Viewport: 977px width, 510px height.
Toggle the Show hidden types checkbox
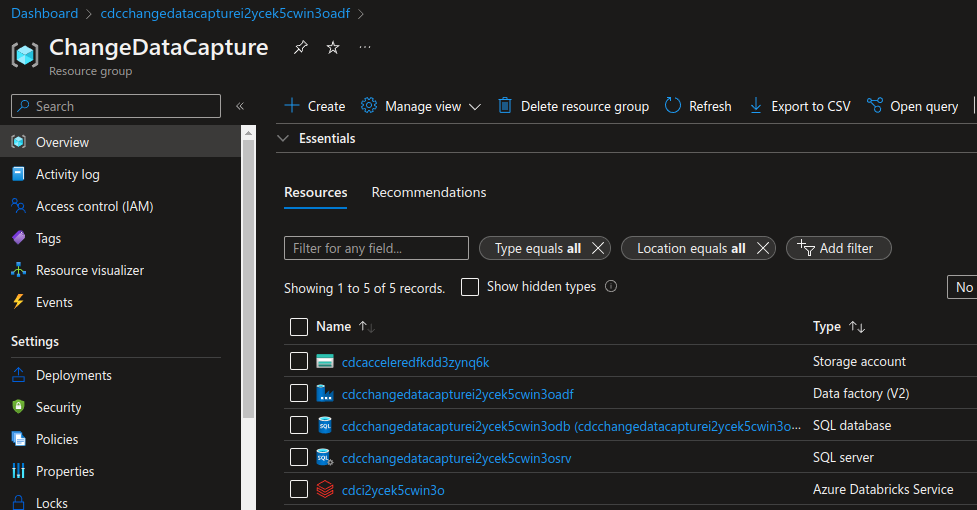click(470, 287)
